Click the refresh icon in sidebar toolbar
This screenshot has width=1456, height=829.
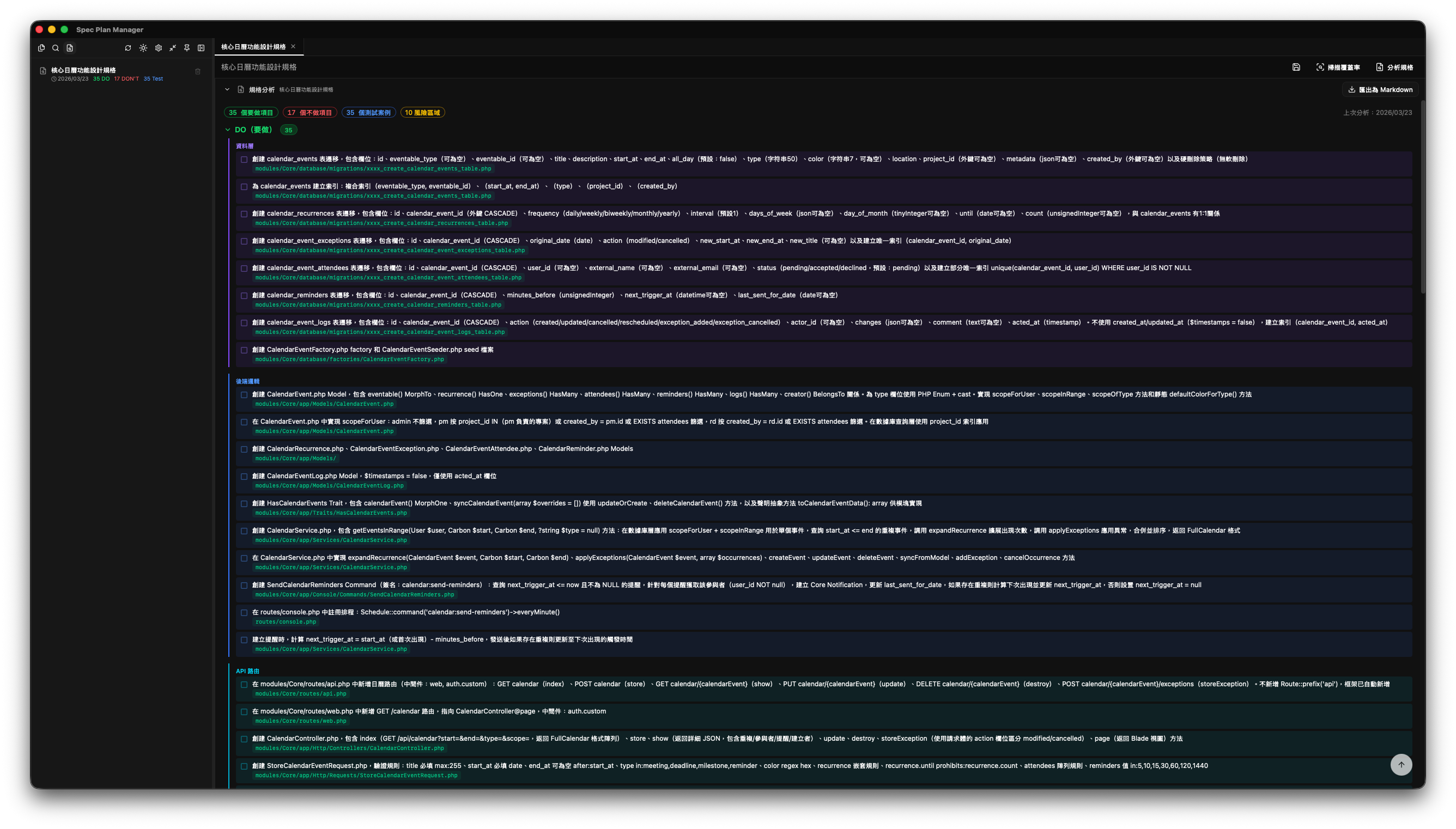[128, 48]
